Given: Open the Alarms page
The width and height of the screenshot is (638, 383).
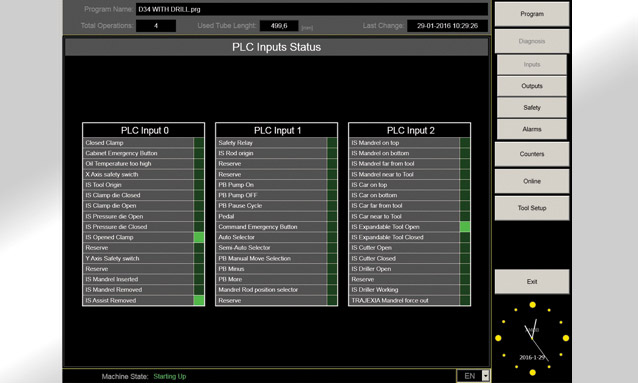Looking at the screenshot, I should click(532, 129).
